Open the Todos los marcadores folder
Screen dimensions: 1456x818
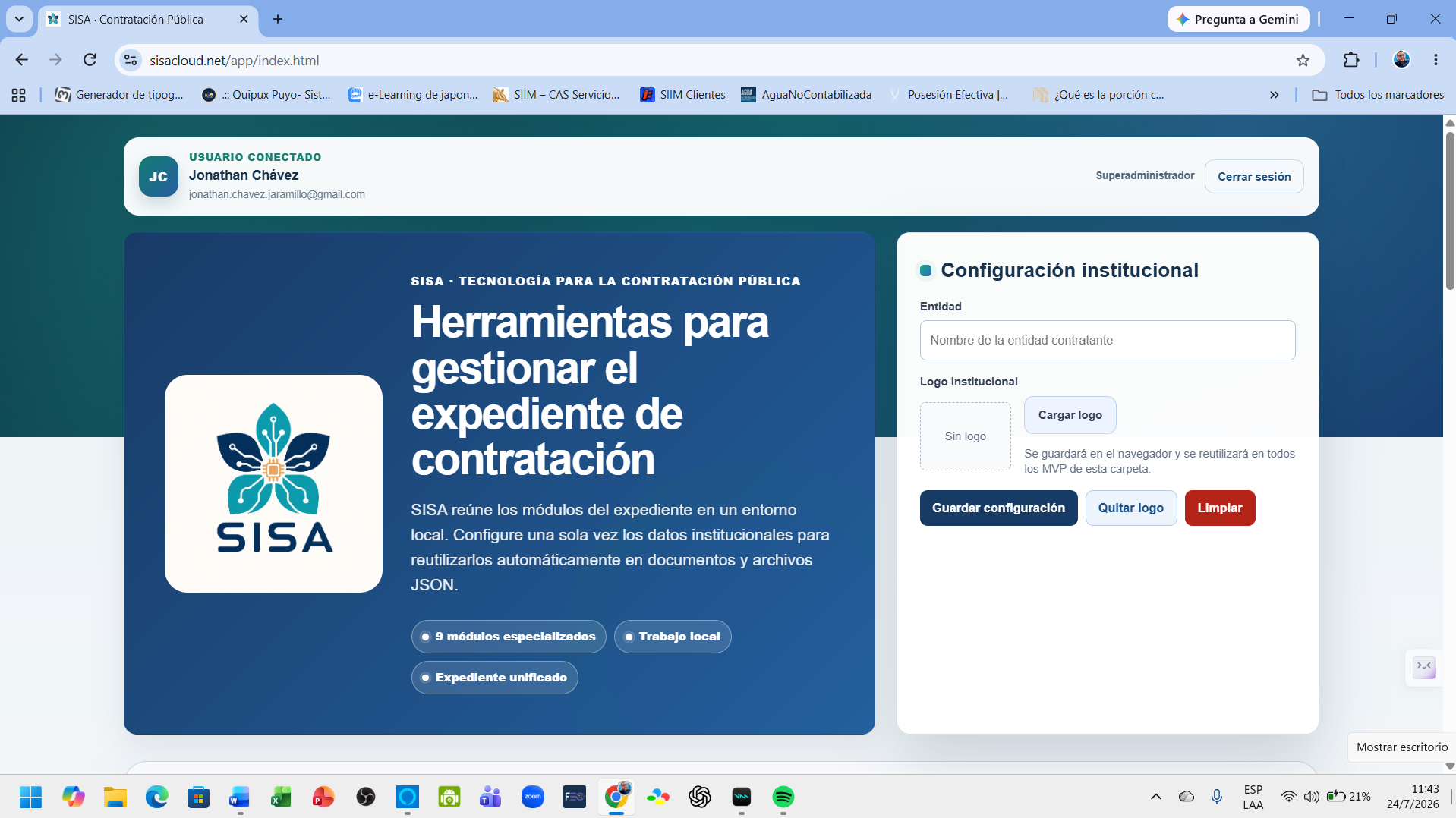coord(1378,95)
